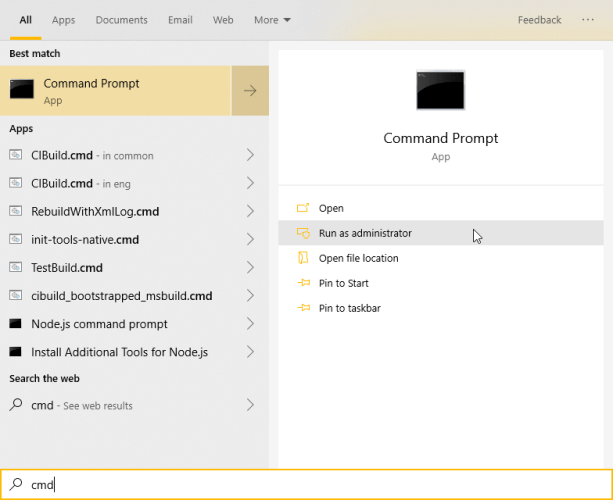Click the Run as administrator shield icon
613x500 pixels.
point(304,233)
